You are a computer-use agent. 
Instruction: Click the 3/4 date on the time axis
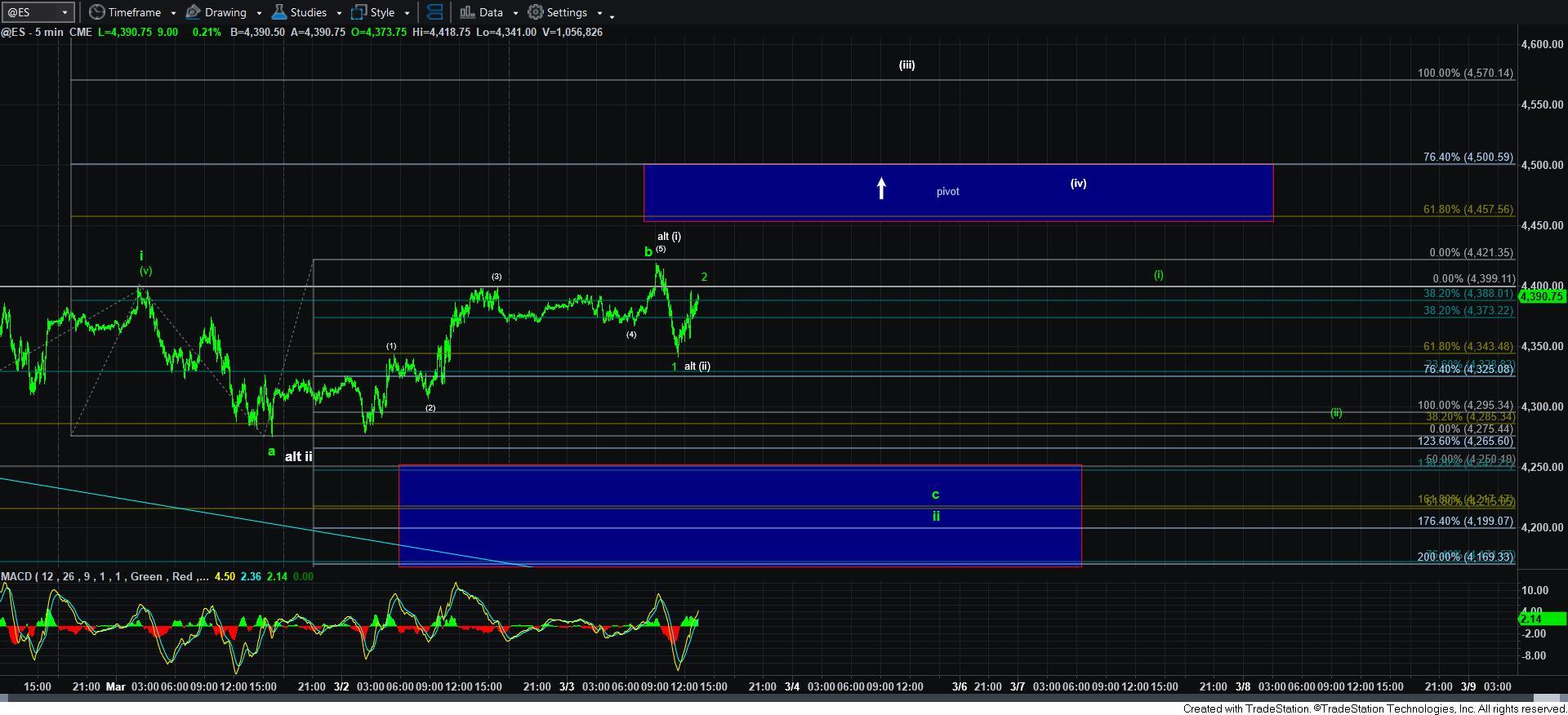click(x=791, y=686)
